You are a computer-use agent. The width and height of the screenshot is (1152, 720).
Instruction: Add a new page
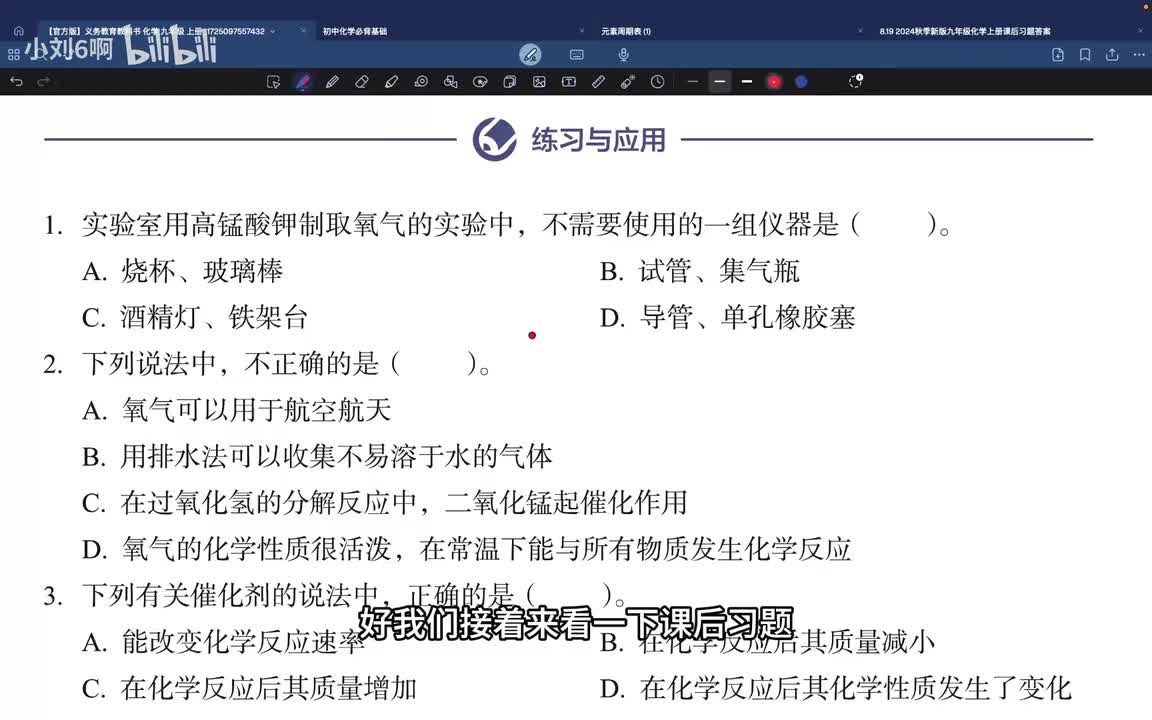(x=1057, y=54)
